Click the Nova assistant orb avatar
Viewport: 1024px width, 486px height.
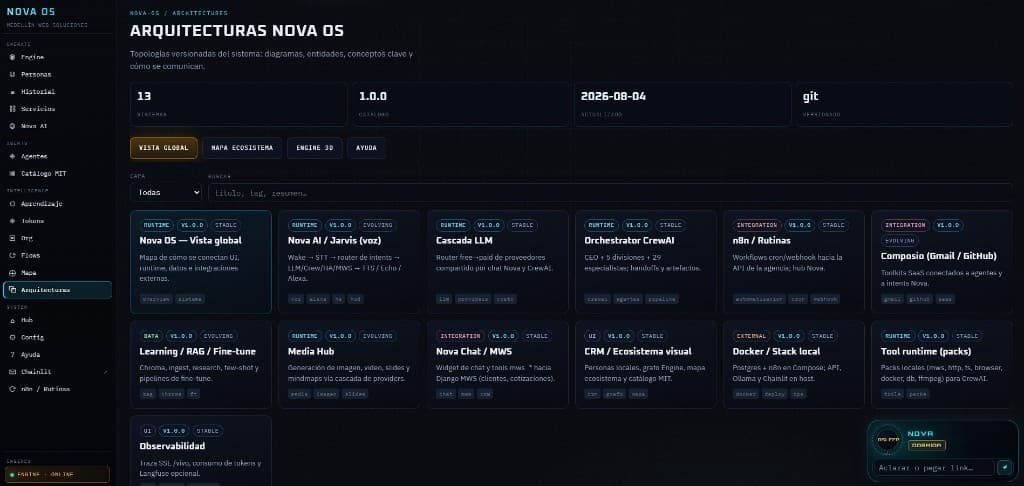pyautogui.click(x=888, y=440)
